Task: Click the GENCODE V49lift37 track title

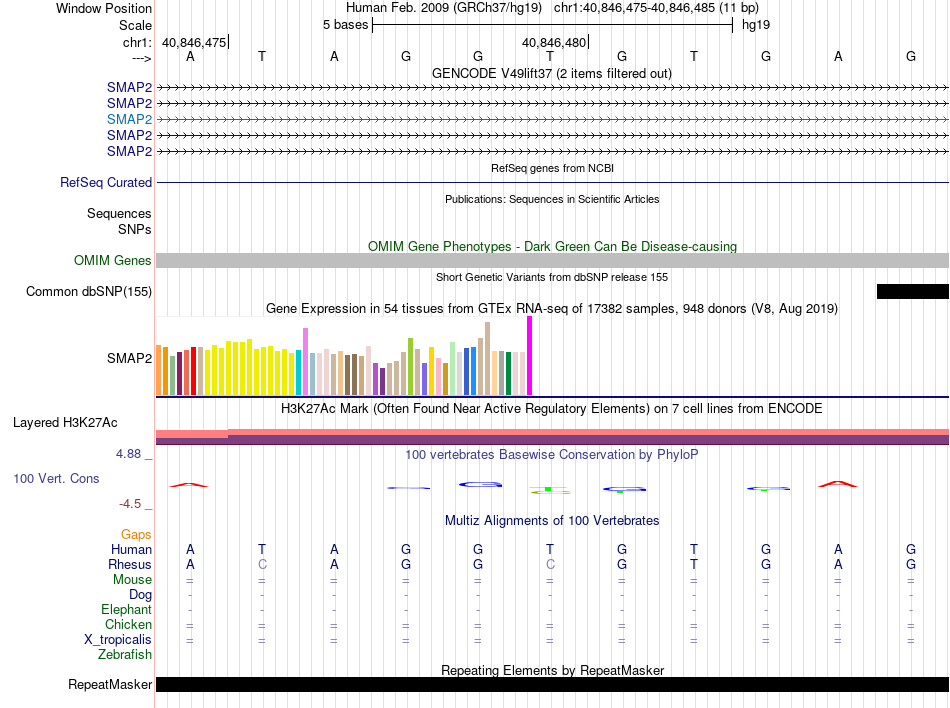Action: point(551,73)
